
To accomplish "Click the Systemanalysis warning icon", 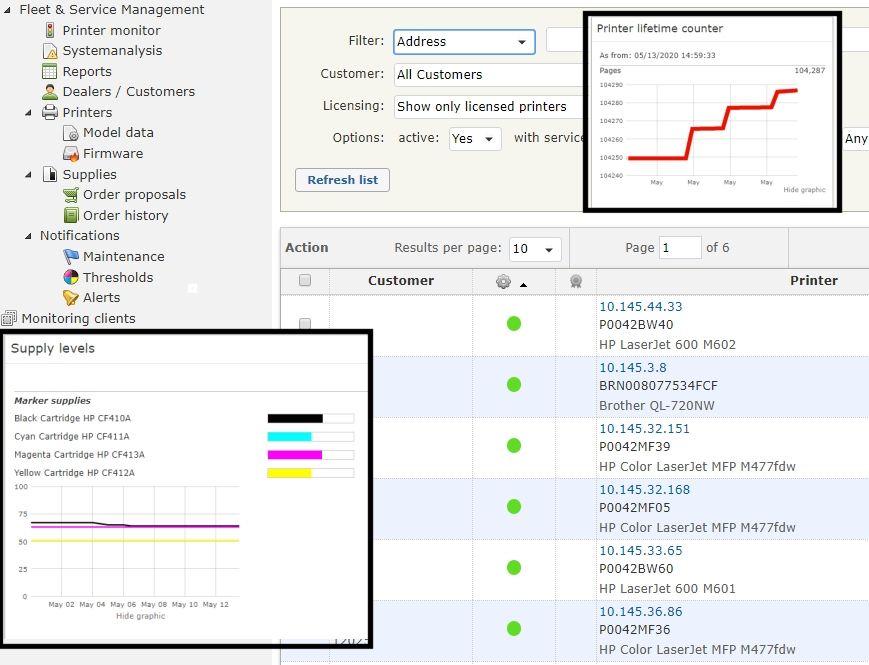I will tap(50, 51).
